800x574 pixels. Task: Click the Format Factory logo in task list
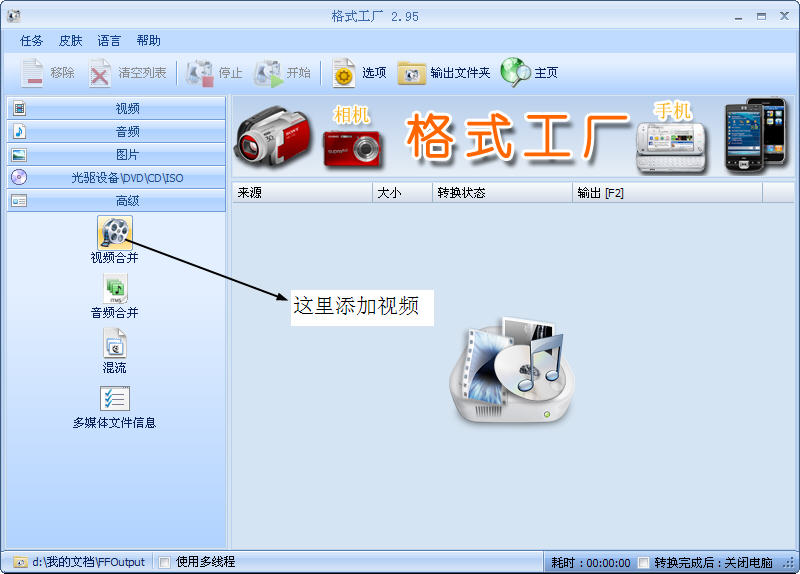pyautogui.click(x=512, y=369)
